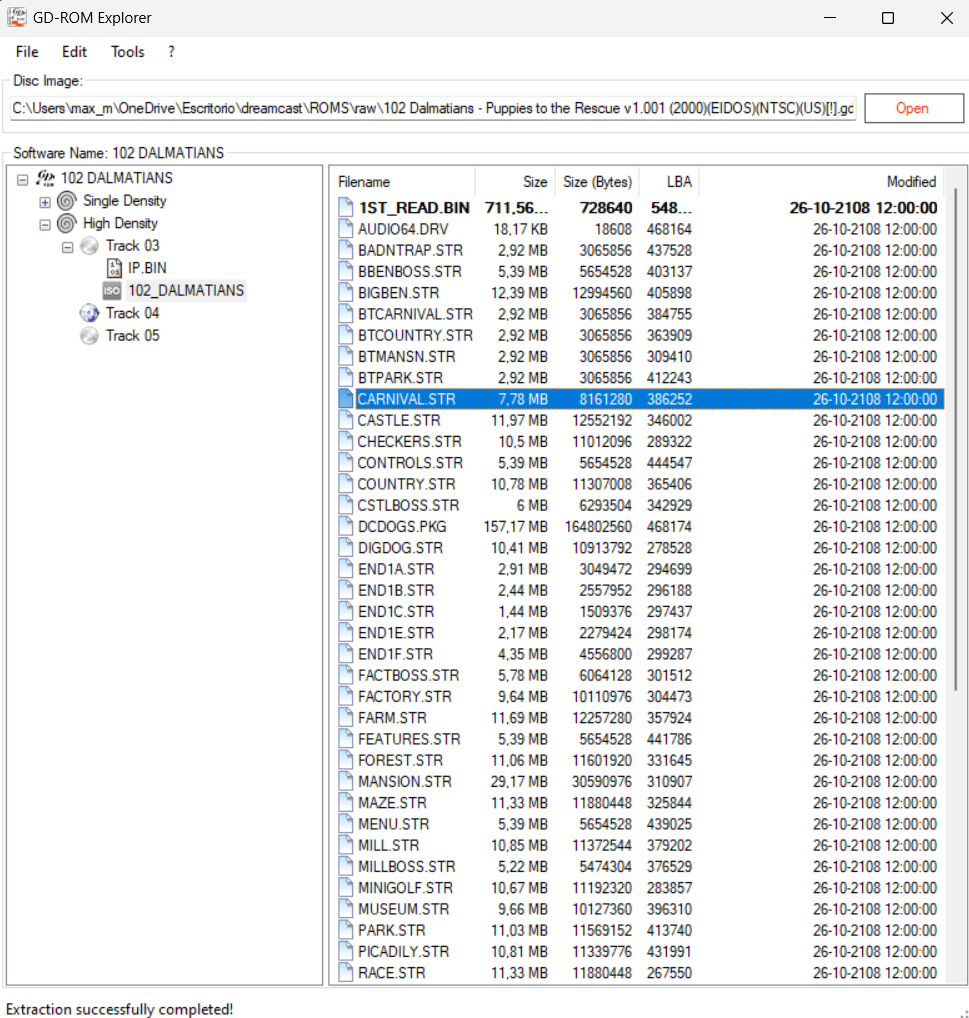The image size is (969, 1018).
Task: Select the FARM.STR file name
Action: click(x=392, y=718)
